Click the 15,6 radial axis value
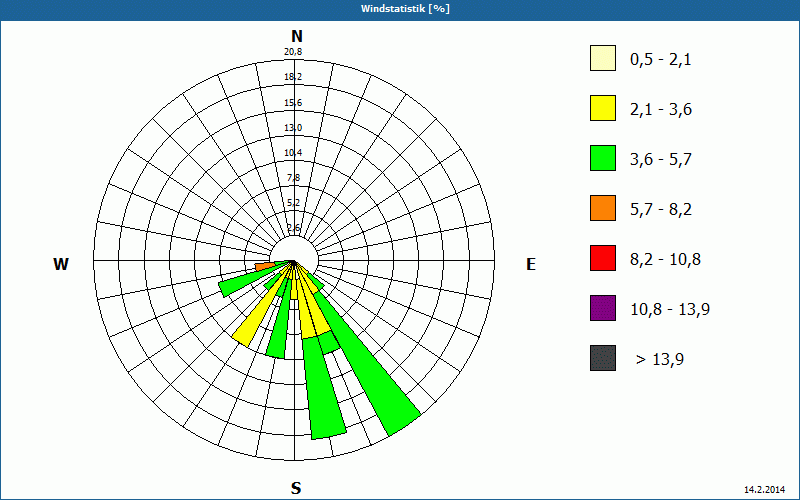800x500 pixels. tap(293, 103)
